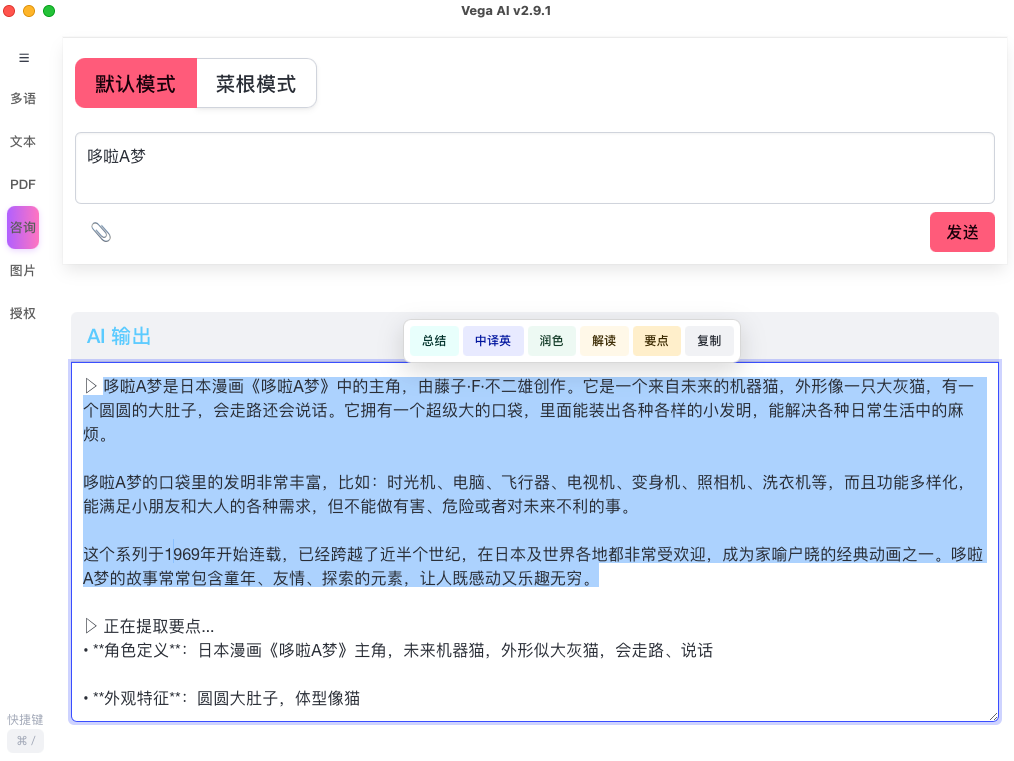1014x761 pixels.
Task: Open the 图片 image section
Action: pos(23,270)
